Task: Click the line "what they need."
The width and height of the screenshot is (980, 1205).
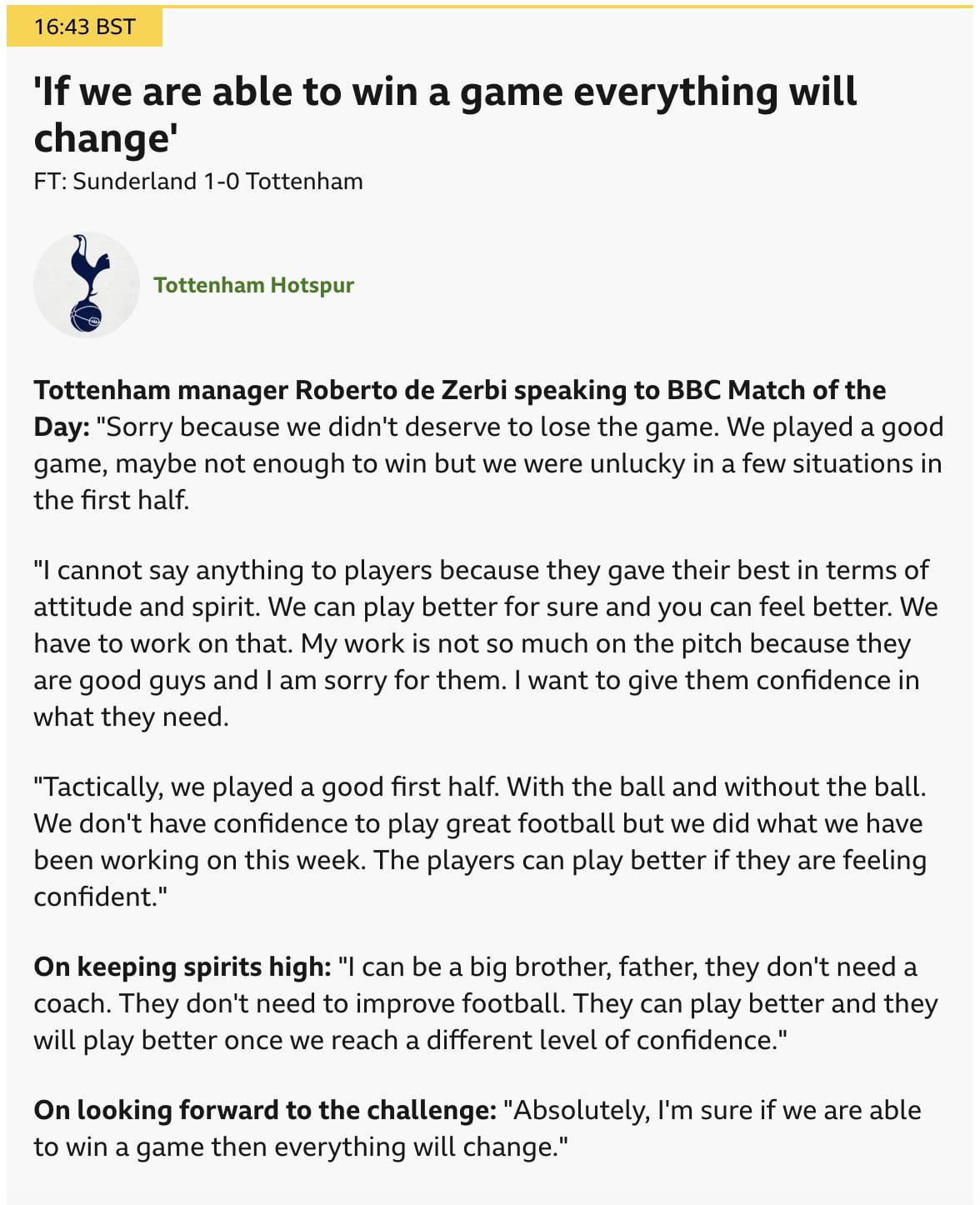Action: point(131,717)
